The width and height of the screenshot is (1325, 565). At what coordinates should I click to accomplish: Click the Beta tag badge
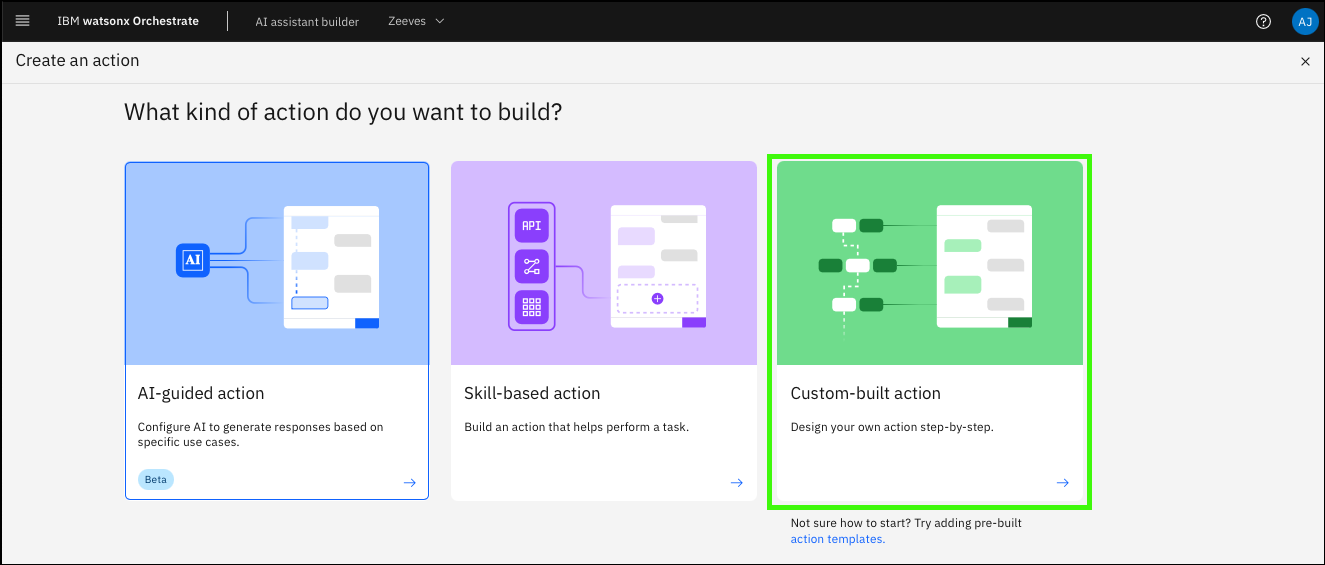coord(155,479)
